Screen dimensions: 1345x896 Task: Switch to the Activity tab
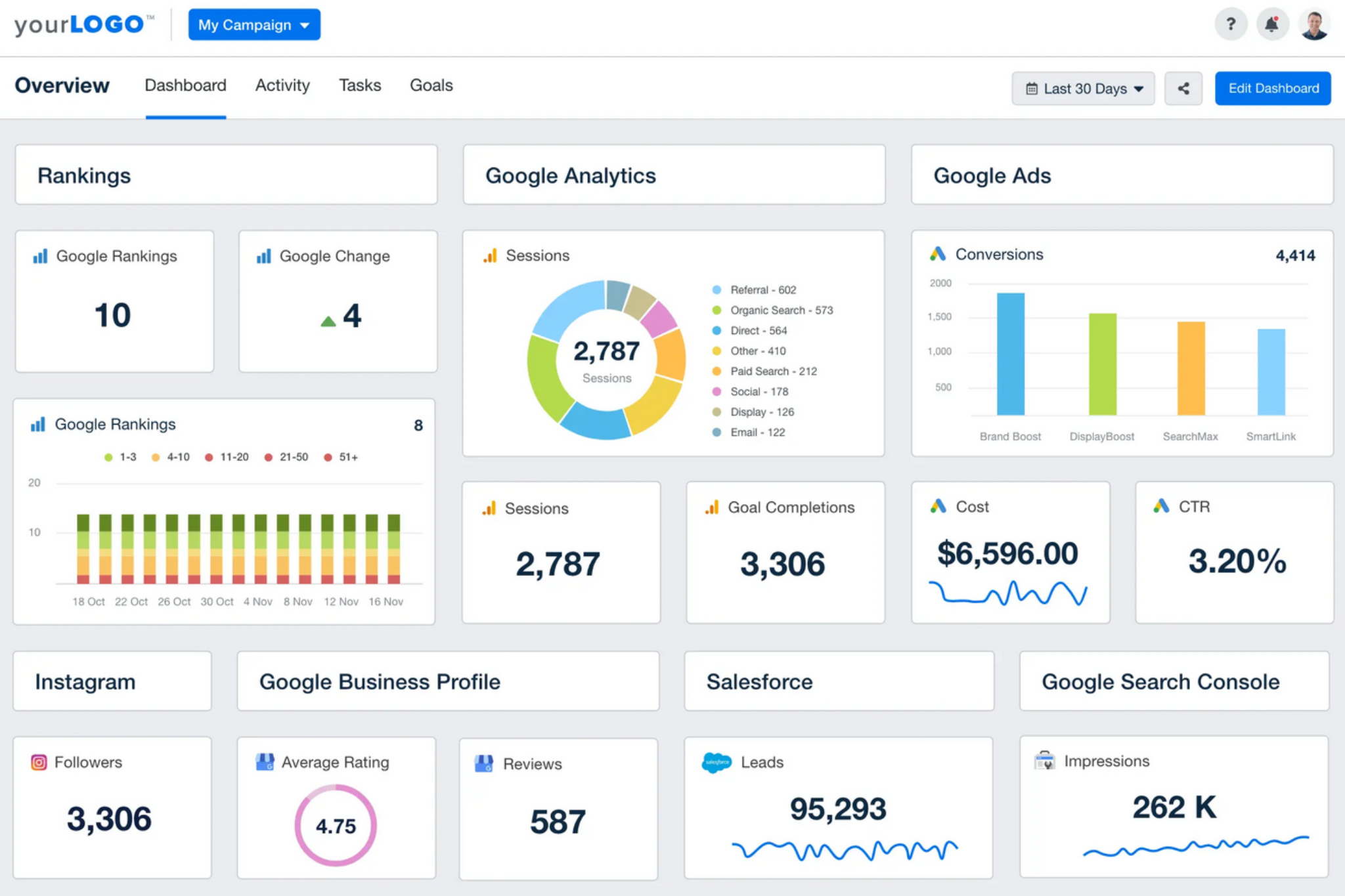pos(282,85)
